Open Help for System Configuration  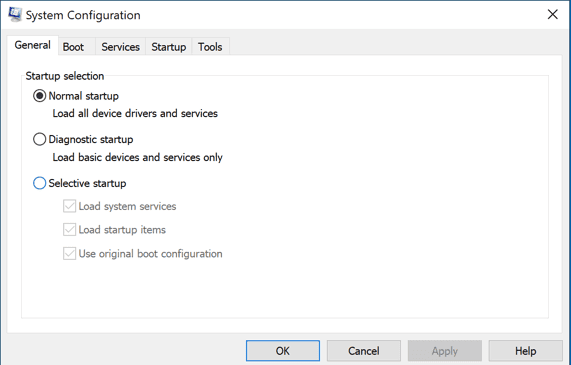pos(525,351)
